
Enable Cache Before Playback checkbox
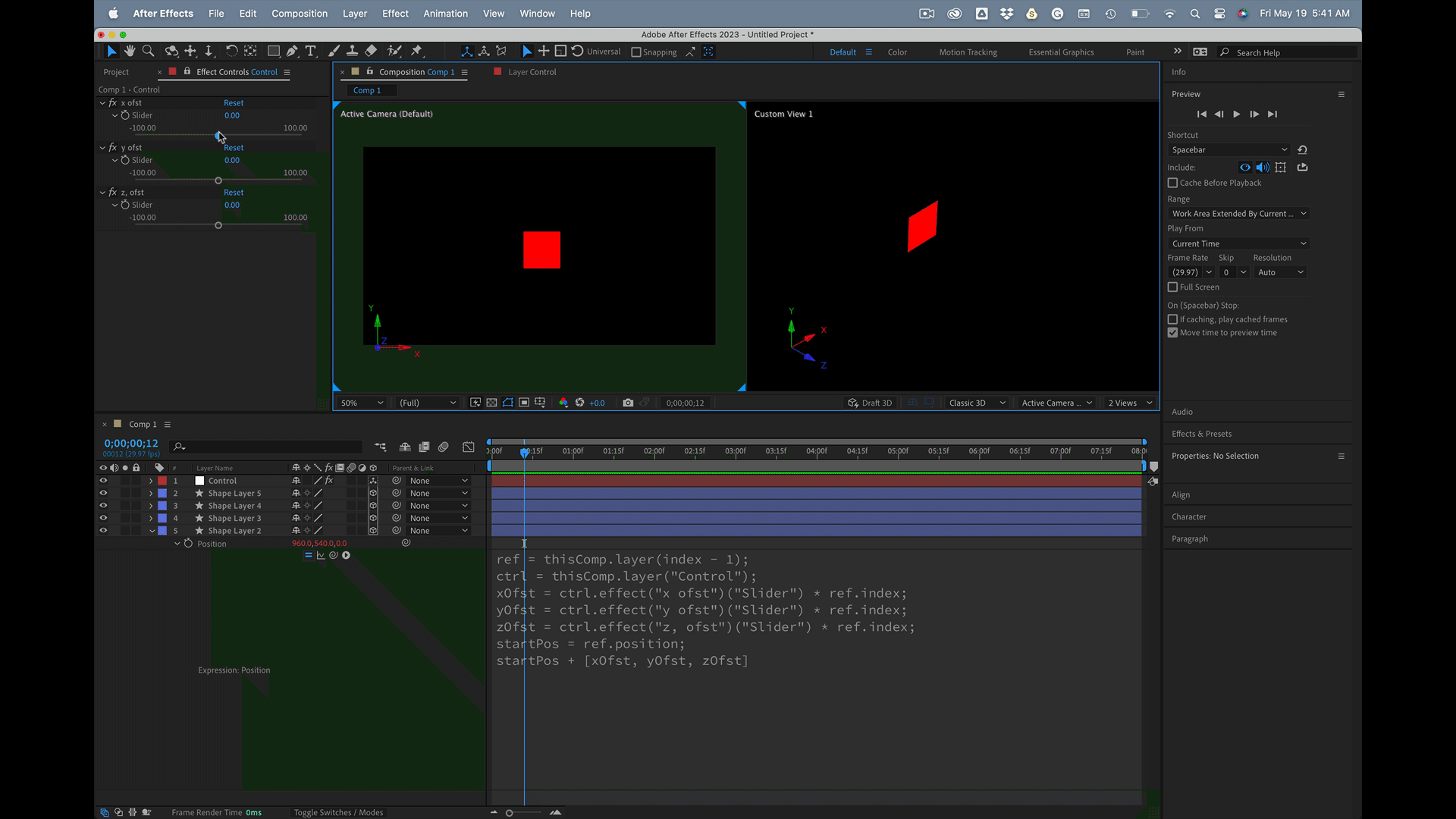pyautogui.click(x=1172, y=183)
